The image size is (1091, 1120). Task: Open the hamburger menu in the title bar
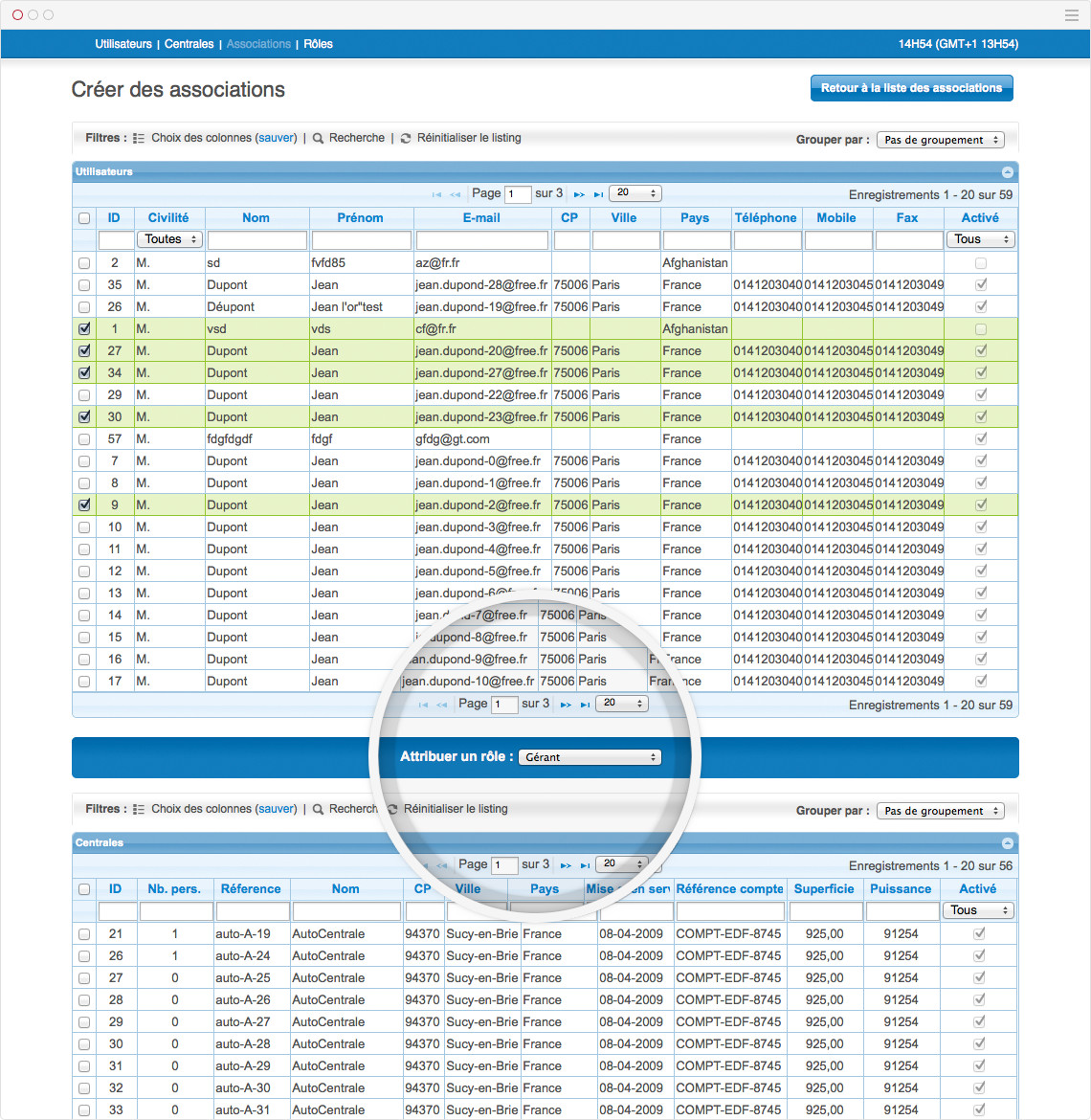point(1071,15)
